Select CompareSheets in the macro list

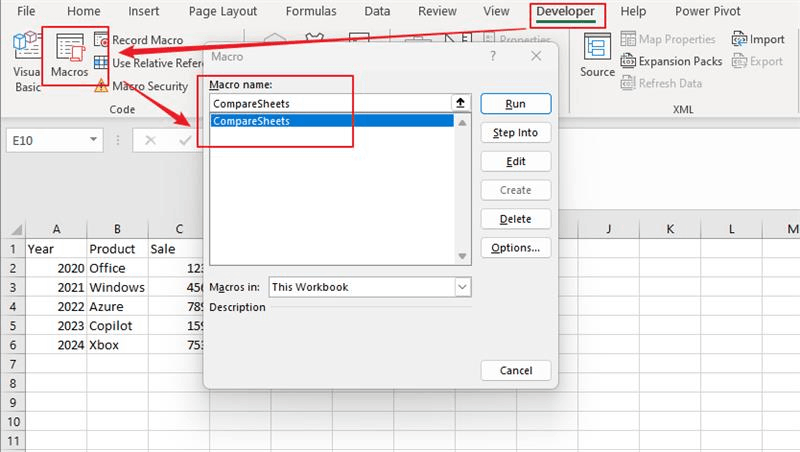tap(332, 121)
